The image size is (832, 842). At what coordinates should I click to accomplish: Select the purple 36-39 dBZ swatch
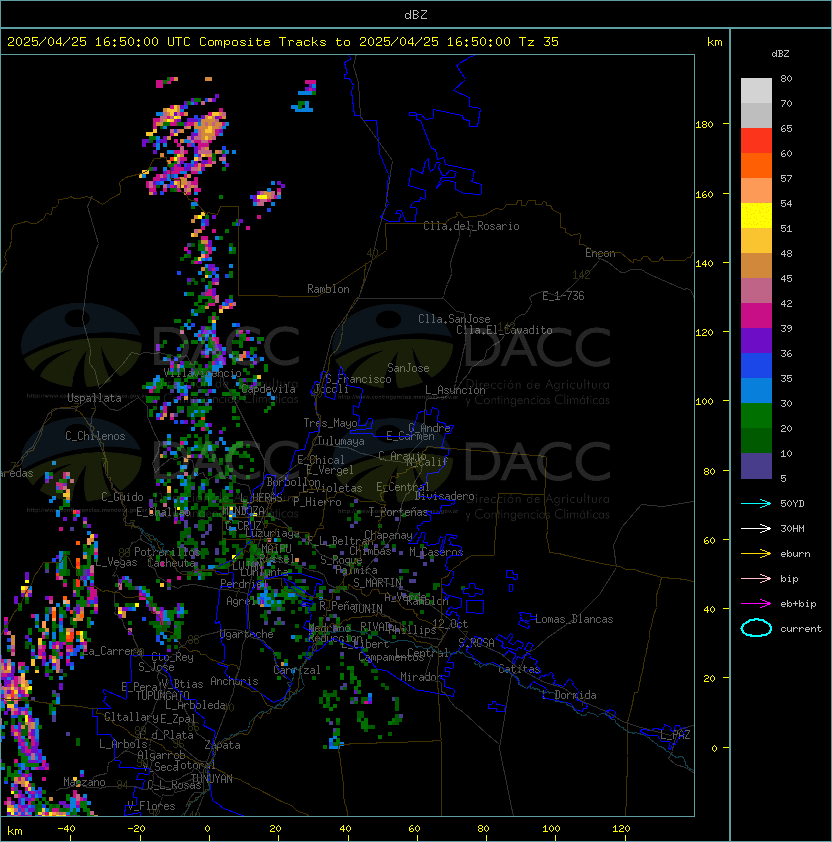[x=756, y=341]
